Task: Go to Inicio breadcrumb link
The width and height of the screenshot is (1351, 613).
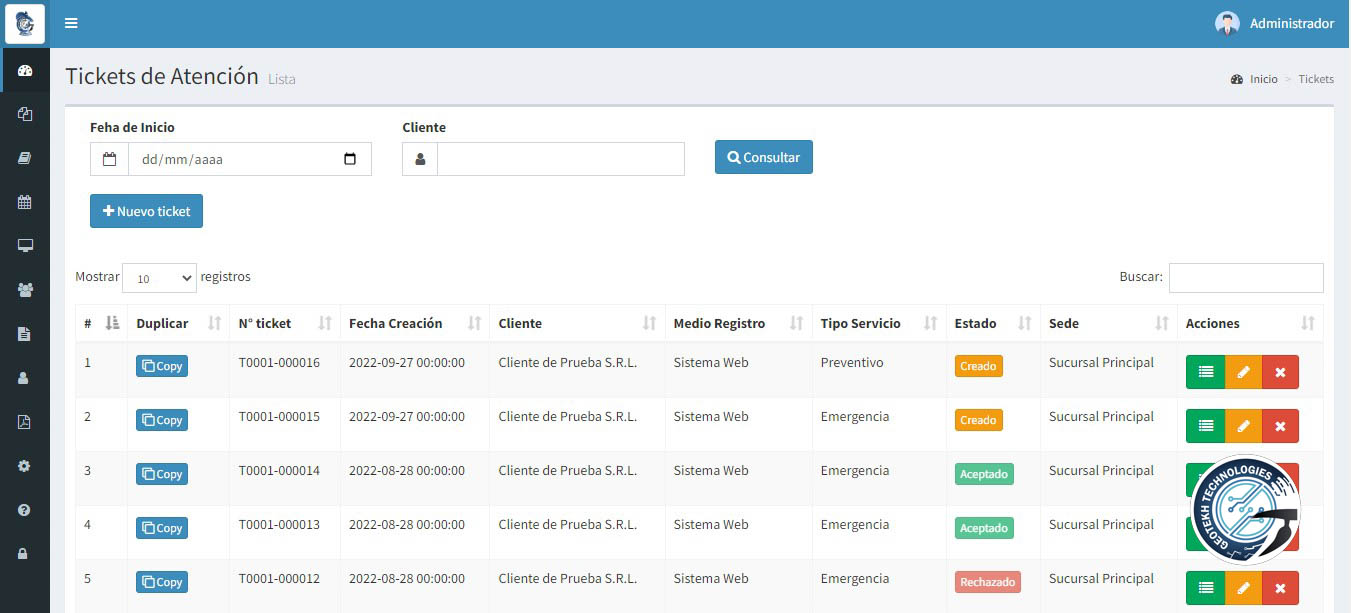Action: tap(1263, 79)
